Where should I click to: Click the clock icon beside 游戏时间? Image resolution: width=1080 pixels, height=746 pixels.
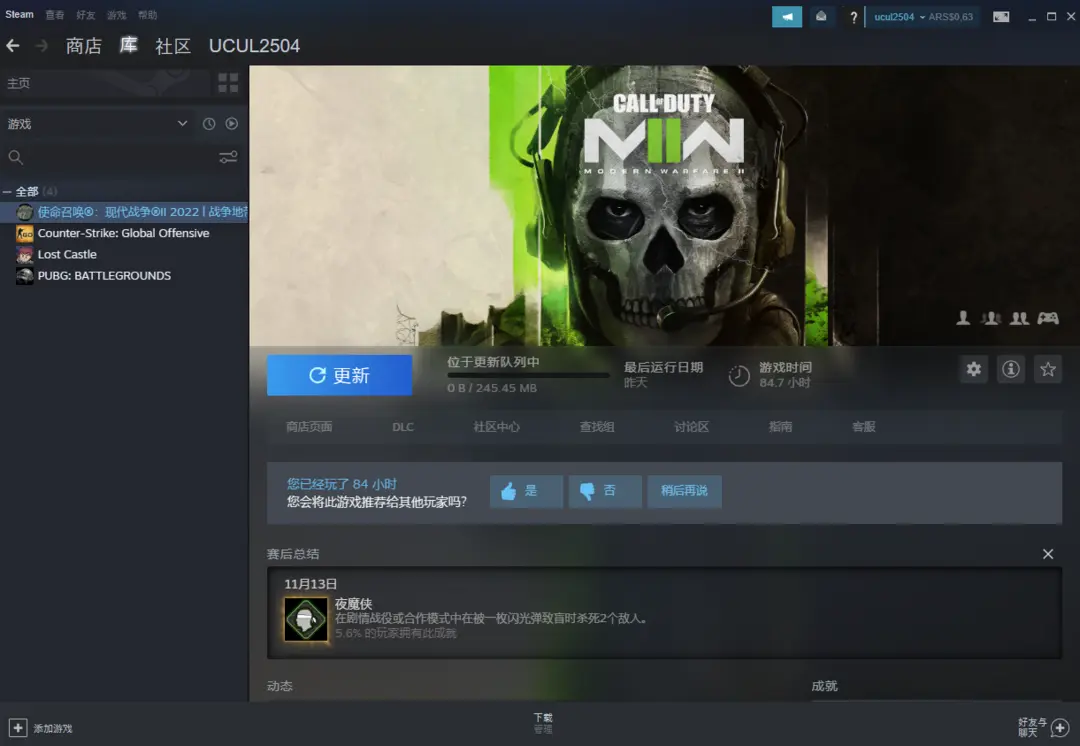coord(739,375)
